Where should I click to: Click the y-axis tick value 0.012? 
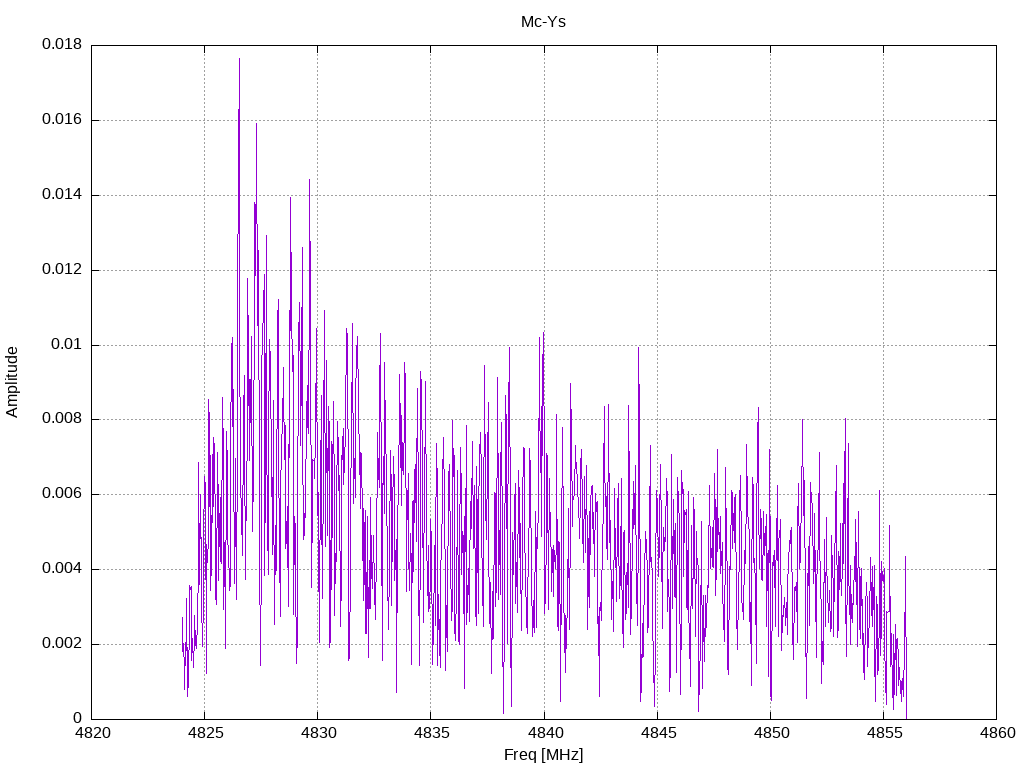point(62,270)
